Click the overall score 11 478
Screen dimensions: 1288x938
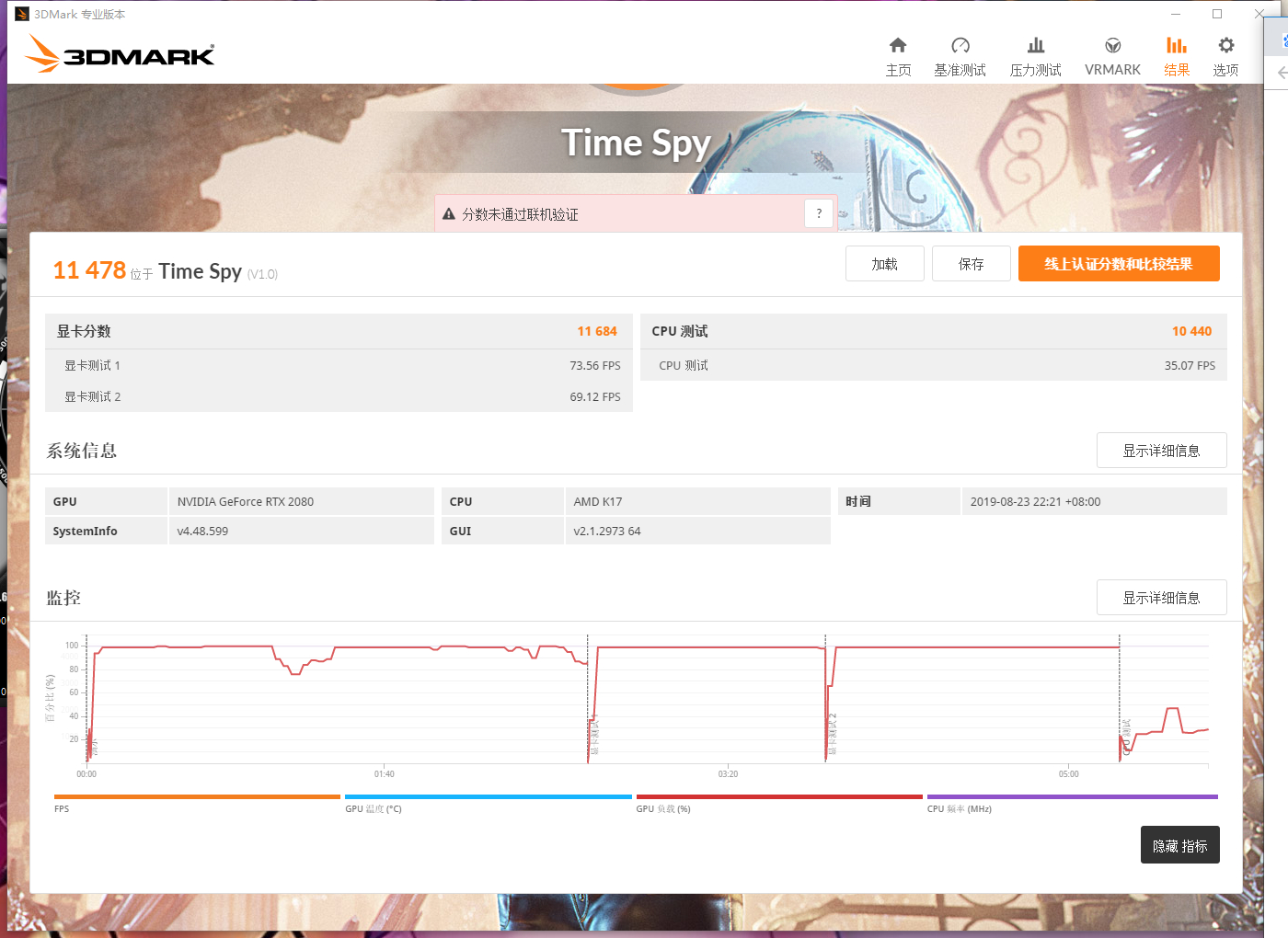pyautogui.click(x=89, y=270)
